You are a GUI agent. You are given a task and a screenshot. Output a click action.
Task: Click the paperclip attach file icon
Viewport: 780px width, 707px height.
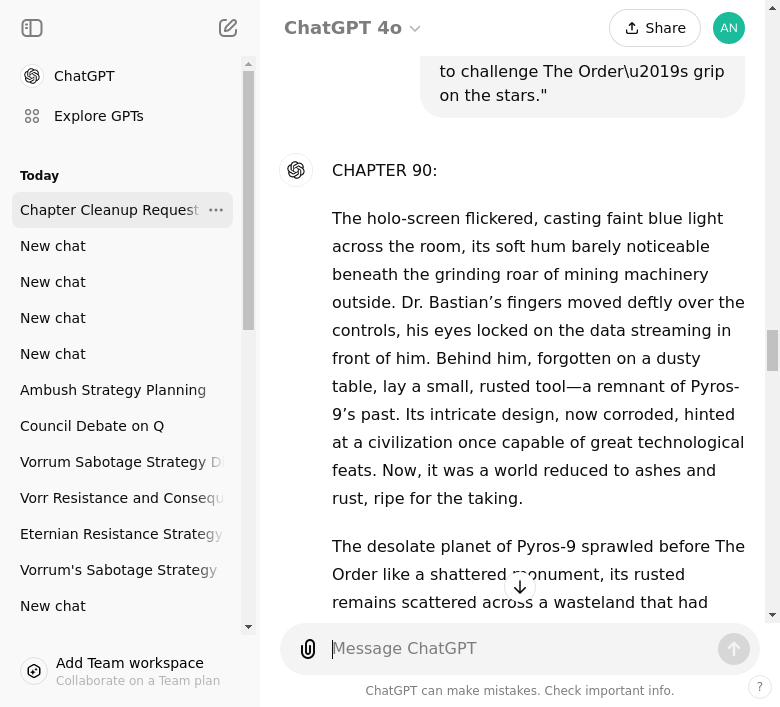point(308,649)
